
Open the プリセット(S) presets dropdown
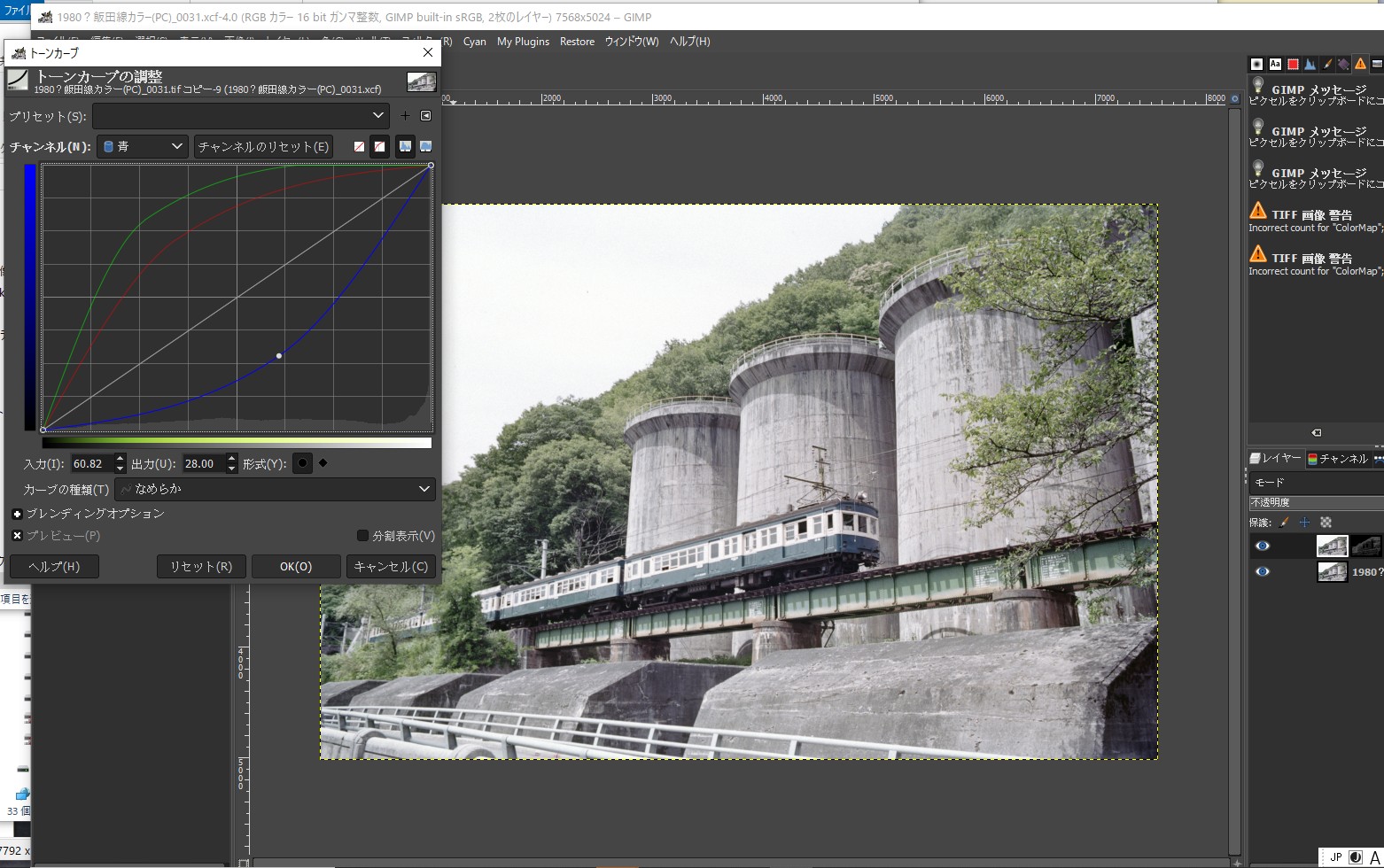pyautogui.click(x=241, y=115)
